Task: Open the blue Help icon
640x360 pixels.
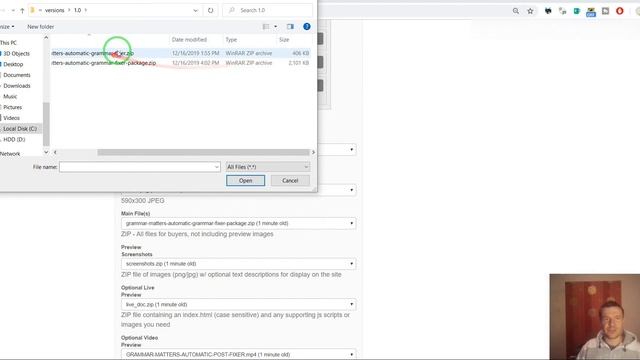Action: pos(307,27)
